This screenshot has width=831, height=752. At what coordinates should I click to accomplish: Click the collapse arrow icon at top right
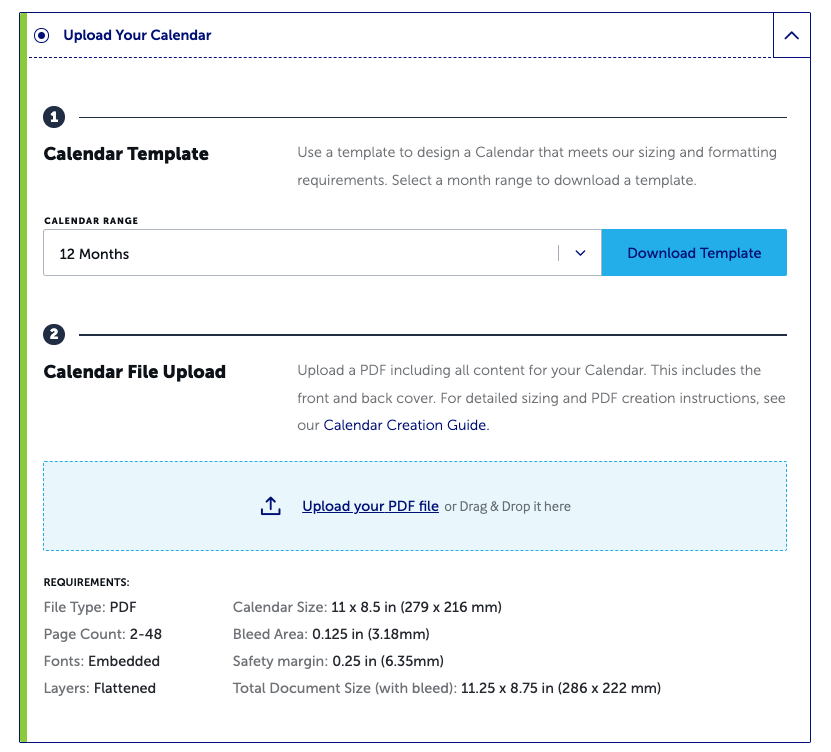(792, 35)
